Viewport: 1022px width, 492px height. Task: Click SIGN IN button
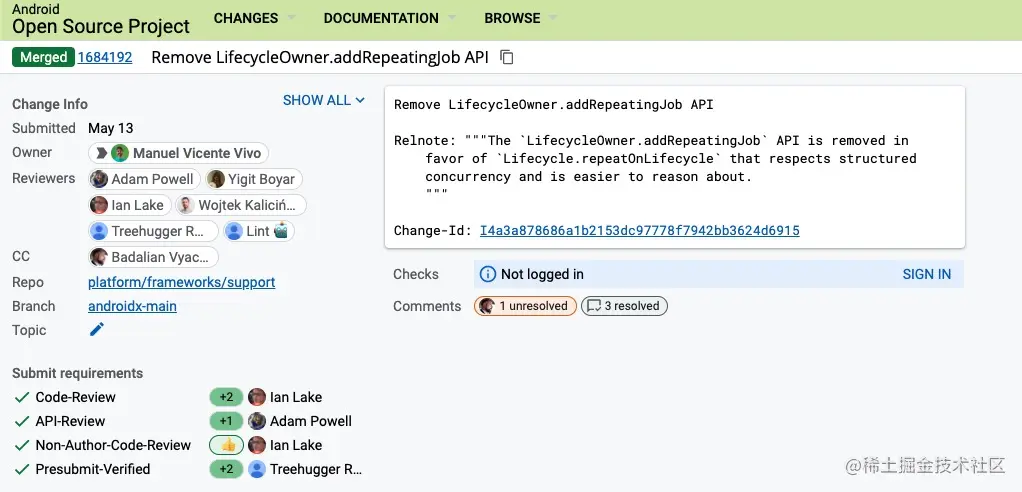point(926,274)
